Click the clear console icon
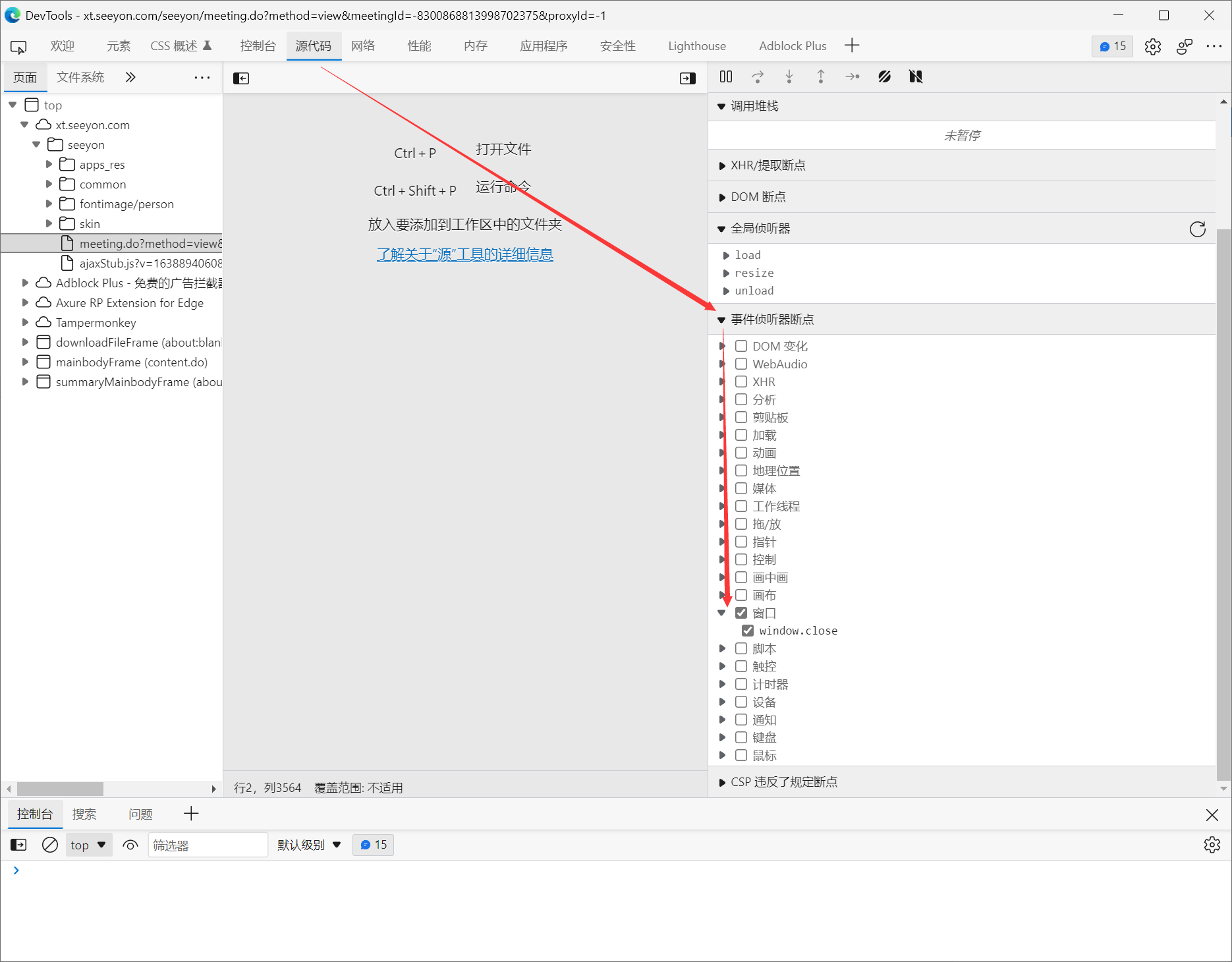The height and width of the screenshot is (962, 1232). (50, 845)
